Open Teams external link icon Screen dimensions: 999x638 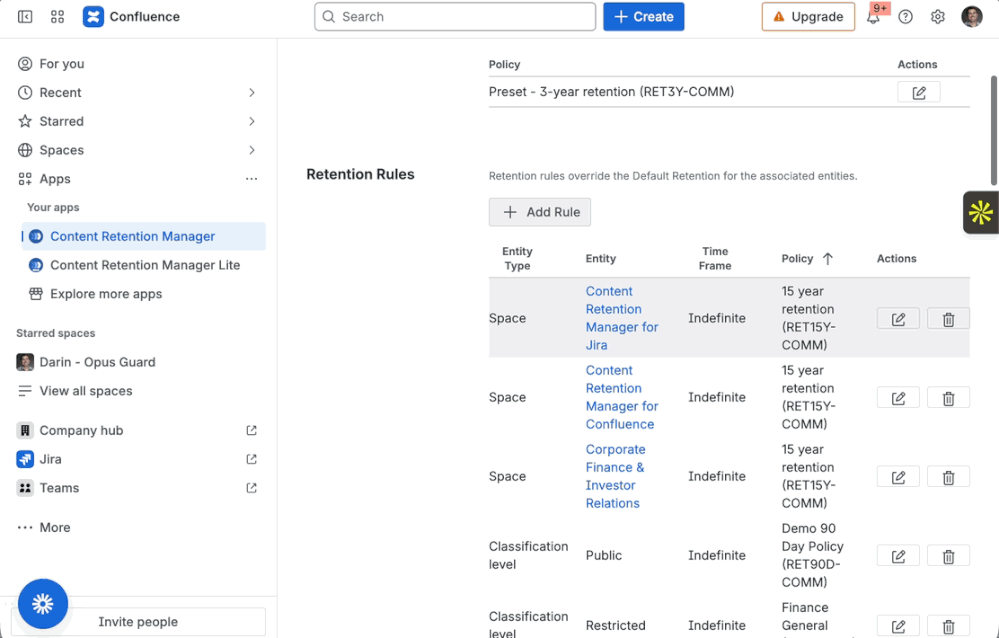pyautogui.click(x=252, y=488)
